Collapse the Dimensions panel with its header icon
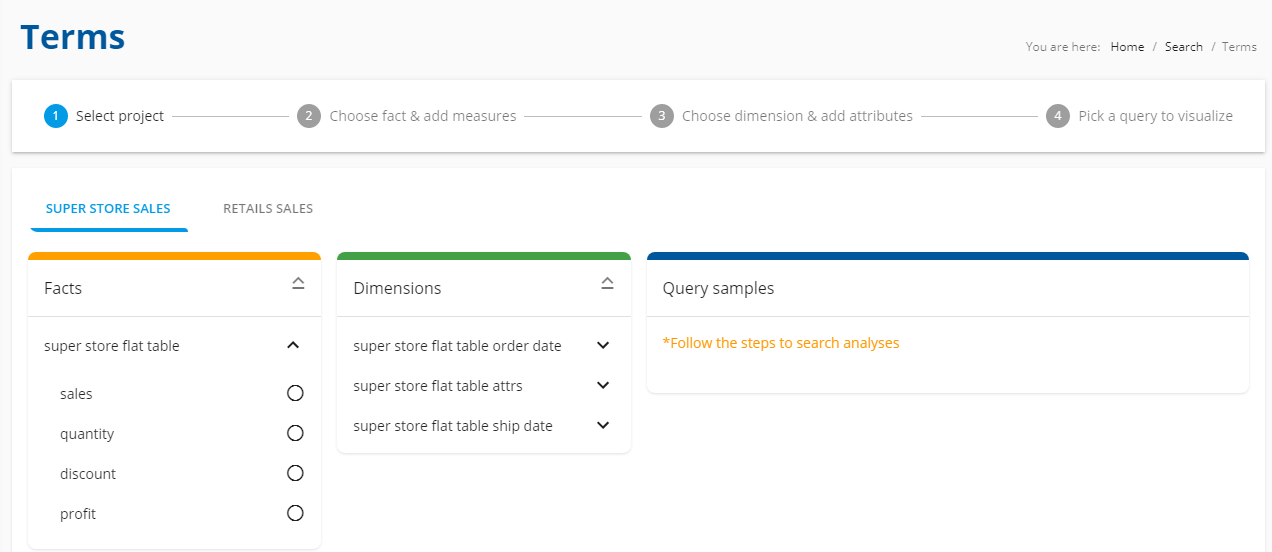The image size is (1272, 552). click(607, 284)
